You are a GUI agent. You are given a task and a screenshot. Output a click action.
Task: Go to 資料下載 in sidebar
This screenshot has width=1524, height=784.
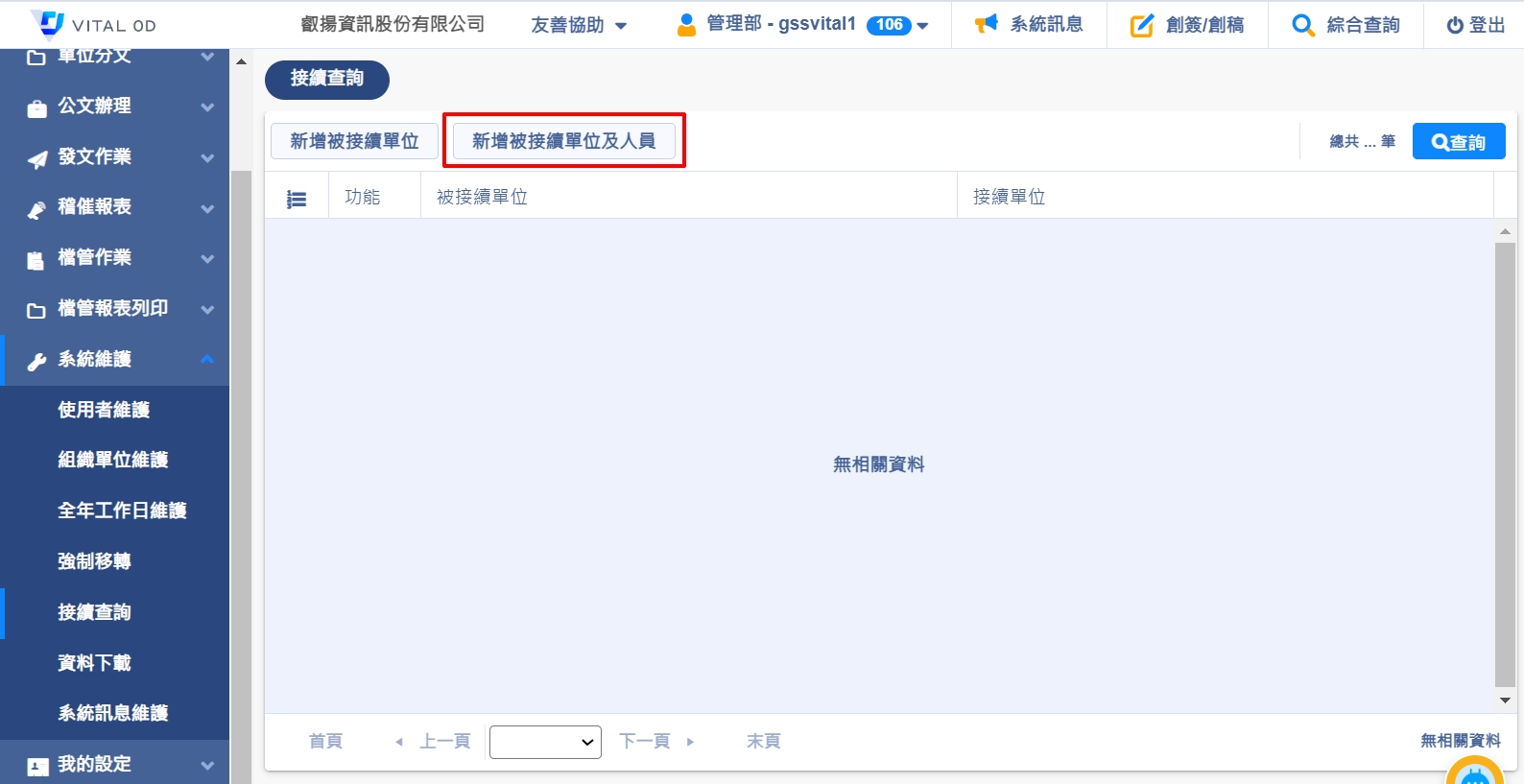click(94, 663)
